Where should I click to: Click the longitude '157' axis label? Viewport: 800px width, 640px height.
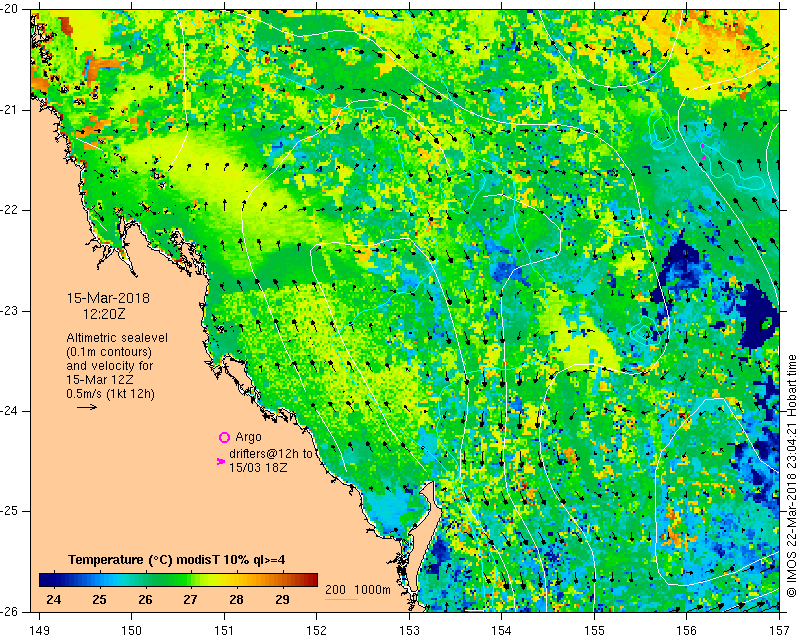click(x=780, y=631)
